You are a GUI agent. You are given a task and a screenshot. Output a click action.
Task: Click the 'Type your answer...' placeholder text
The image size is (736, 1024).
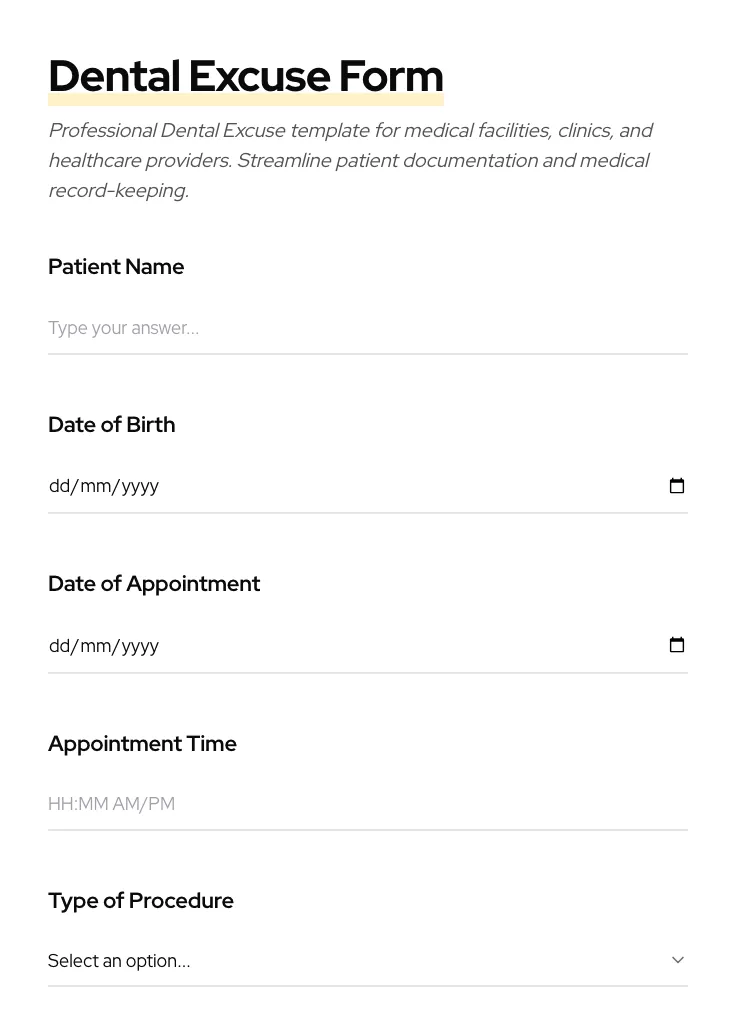(123, 328)
